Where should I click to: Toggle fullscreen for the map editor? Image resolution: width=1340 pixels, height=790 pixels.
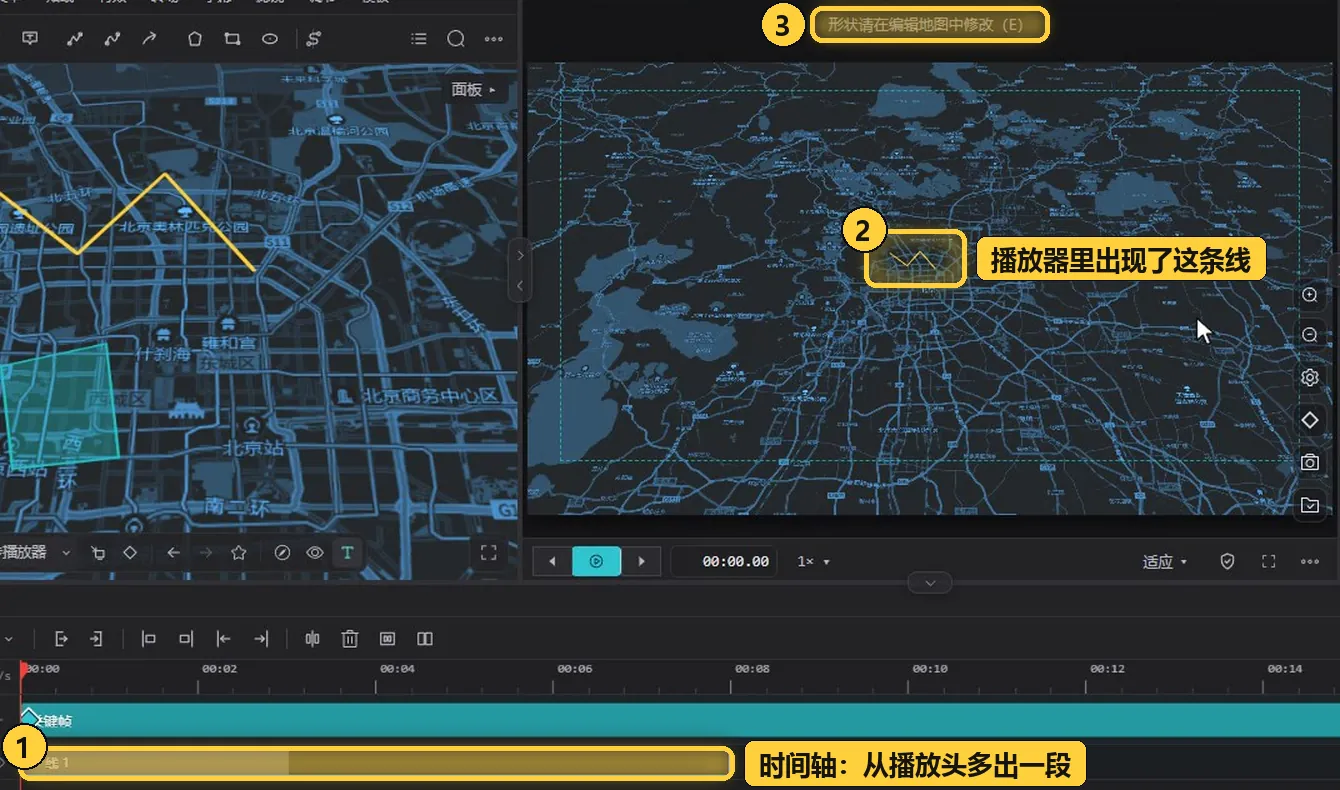pos(489,553)
